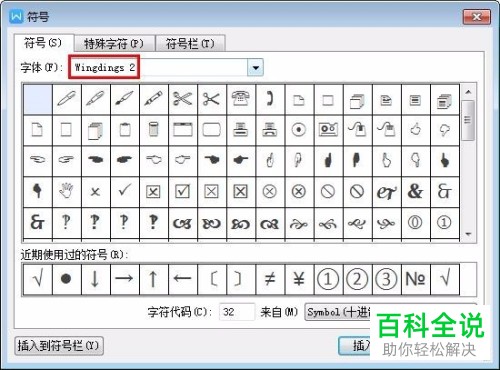The image size is (500, 370).
Task: Choose the recent № numero symbol
Action: click(415, 279)
